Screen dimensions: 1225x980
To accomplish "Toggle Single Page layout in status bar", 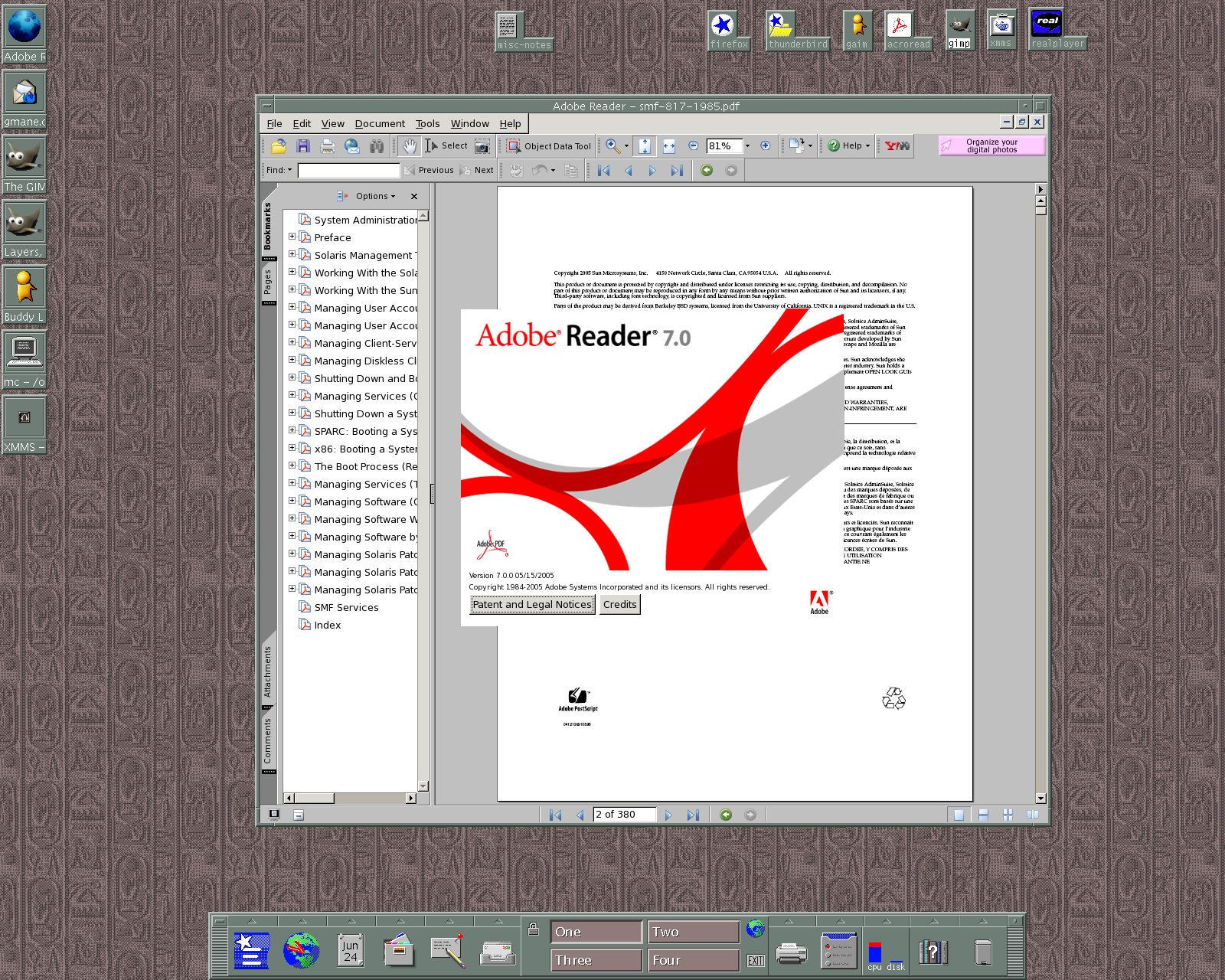I will click(959, 815).
